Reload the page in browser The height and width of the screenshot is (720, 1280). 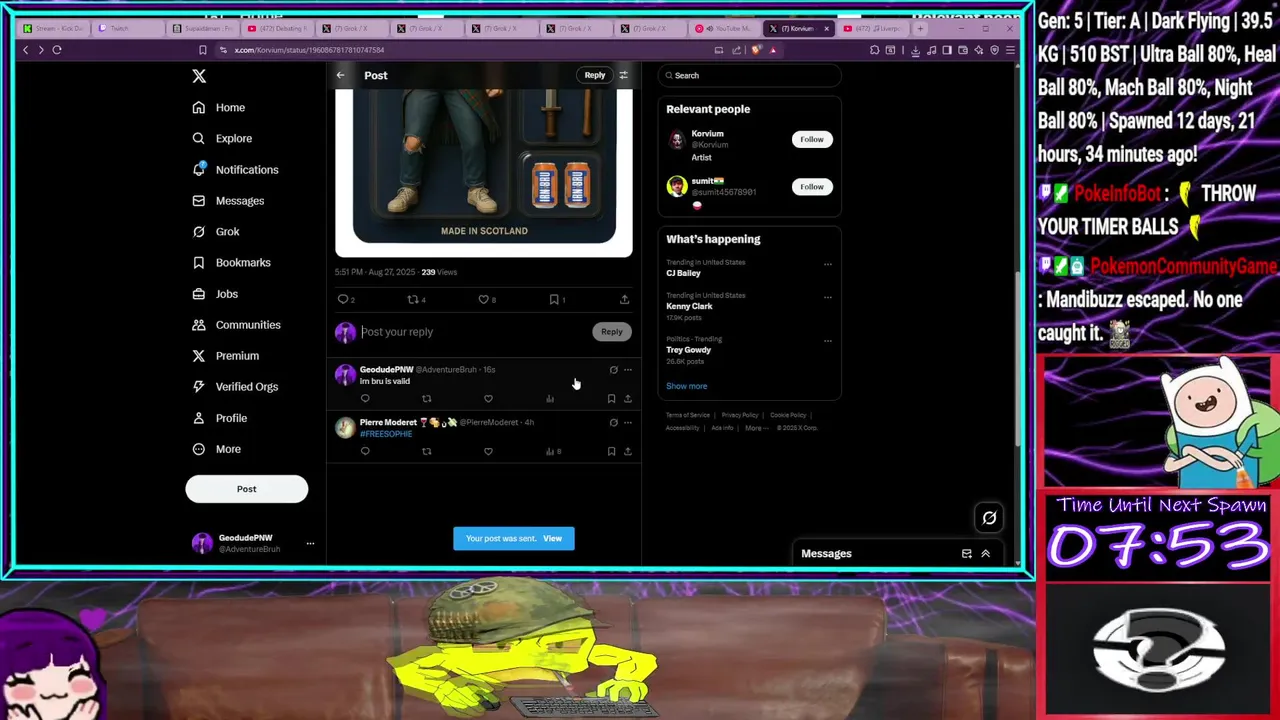tap(57, 49)
